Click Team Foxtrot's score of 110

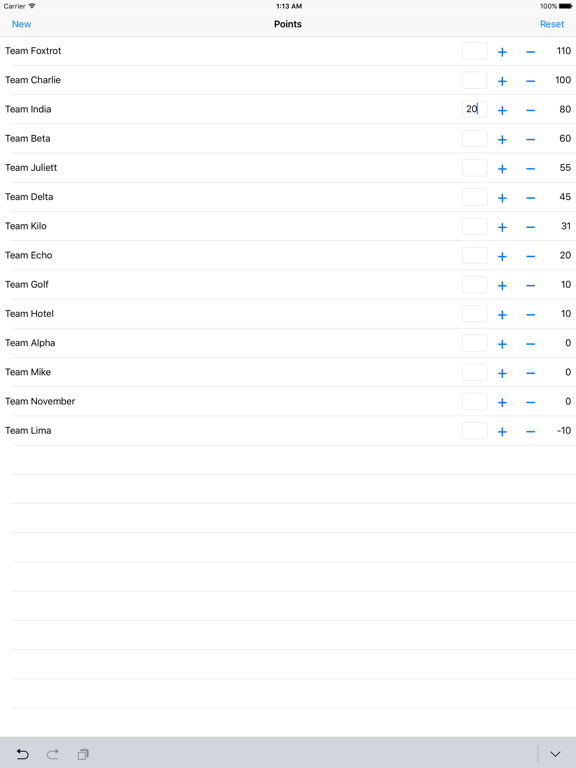point(564,51)
